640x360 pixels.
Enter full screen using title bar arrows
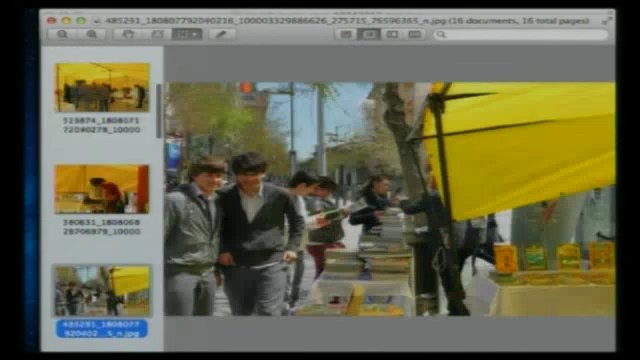tap(607, 20)
